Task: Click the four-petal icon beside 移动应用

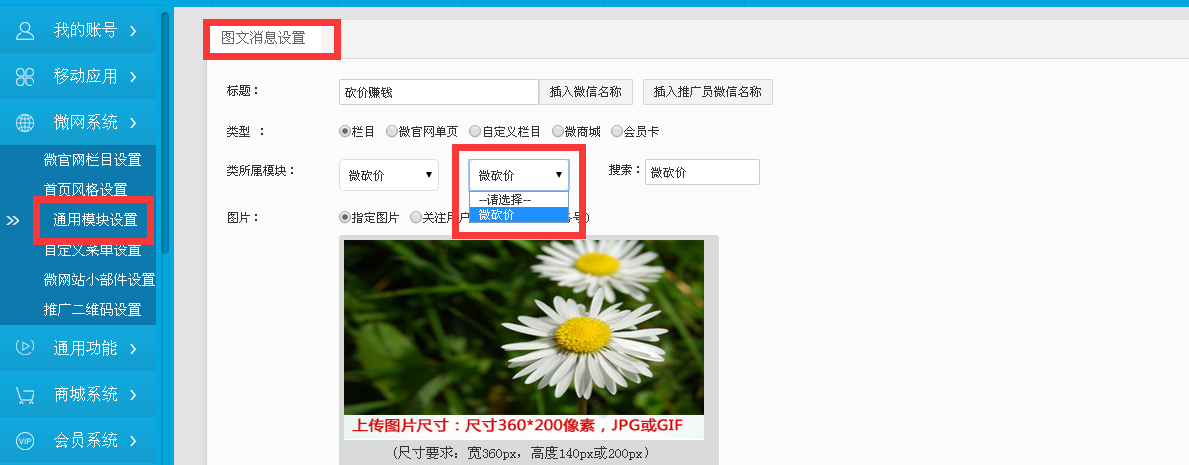Action: click(x=25, y=76)
